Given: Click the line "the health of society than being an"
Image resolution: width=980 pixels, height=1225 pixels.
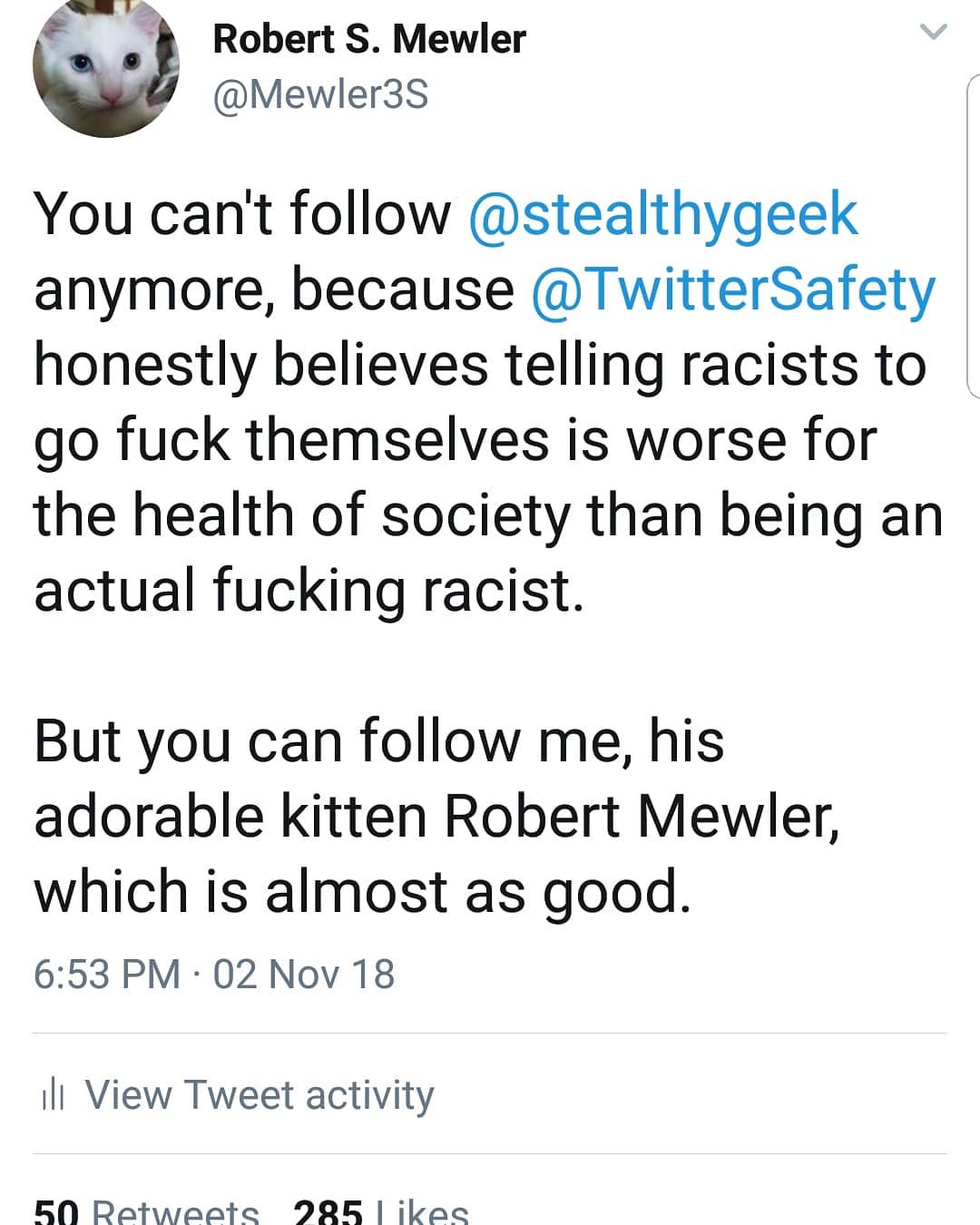Looking at the screenshot, I should (488, 515).
